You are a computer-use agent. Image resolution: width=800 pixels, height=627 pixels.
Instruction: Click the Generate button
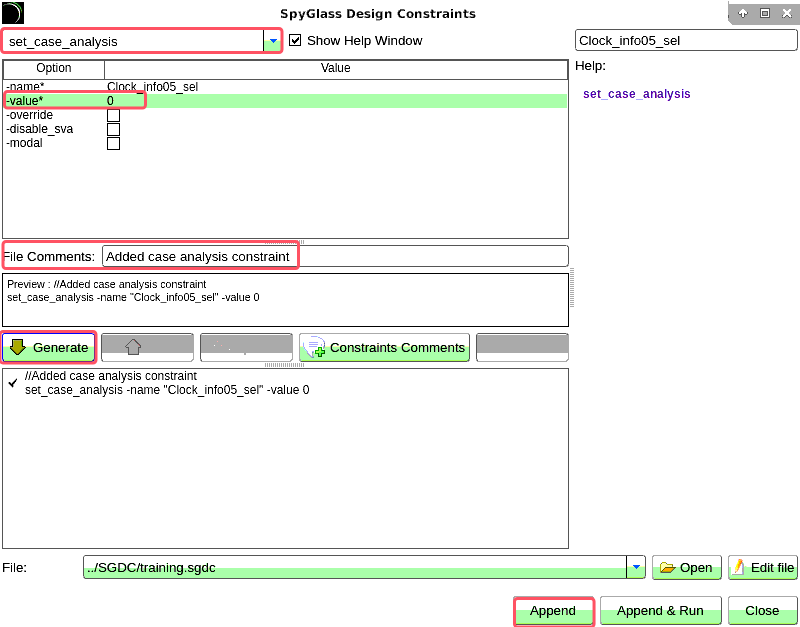point(49,347)
